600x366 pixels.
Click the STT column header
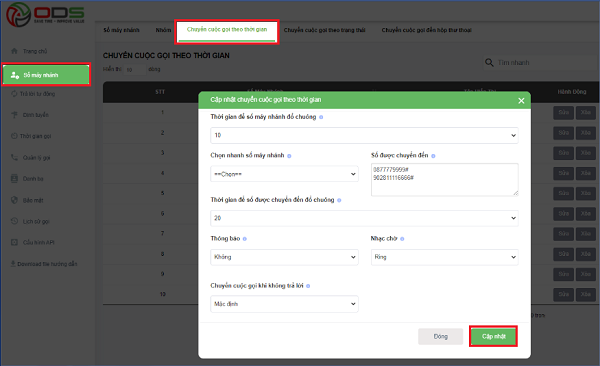(160, 92)
